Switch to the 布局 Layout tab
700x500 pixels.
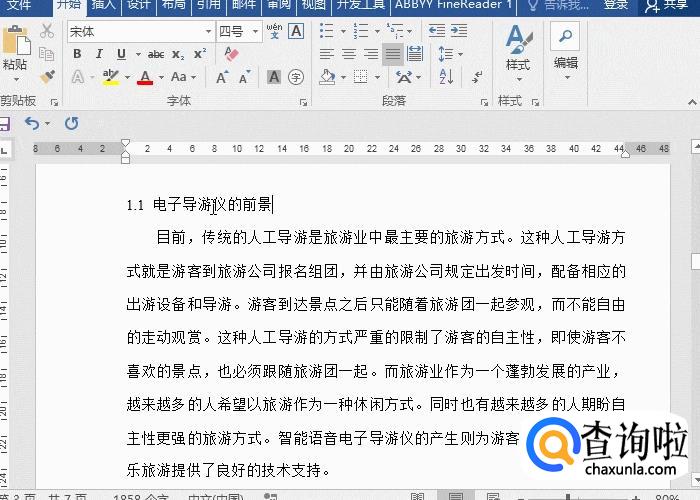tap(174, 5)
